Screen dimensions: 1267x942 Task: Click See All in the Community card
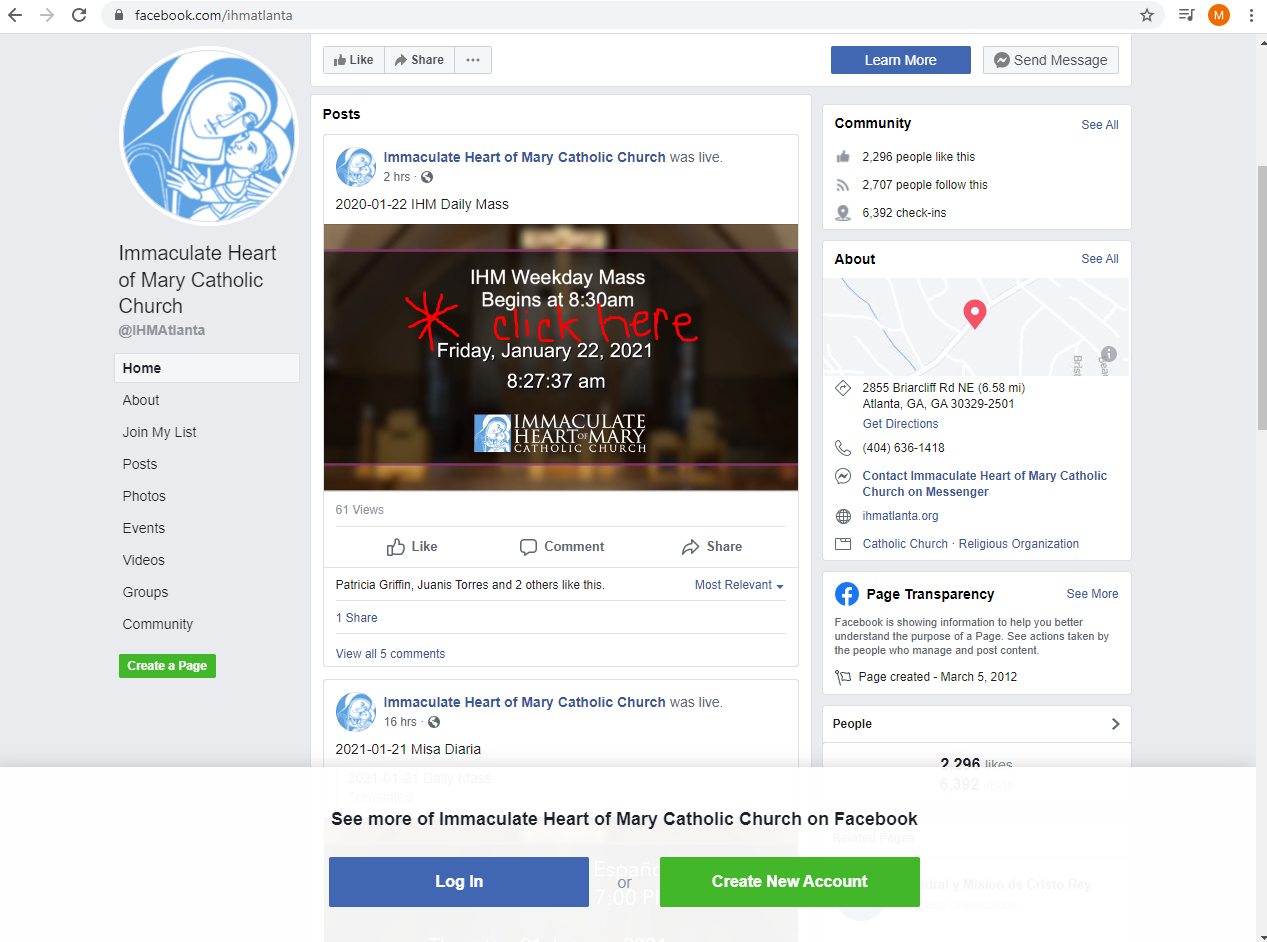click(x=1100, y=125)
